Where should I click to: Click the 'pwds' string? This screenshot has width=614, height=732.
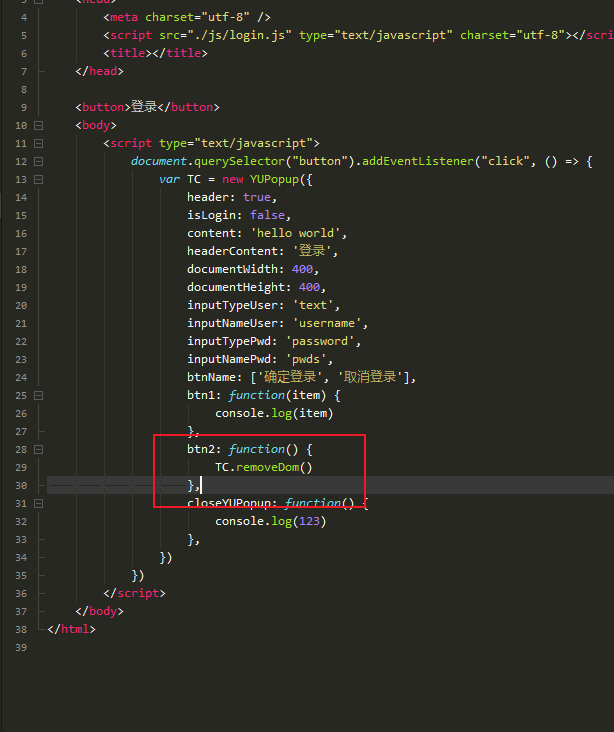[x=306, y=359]
